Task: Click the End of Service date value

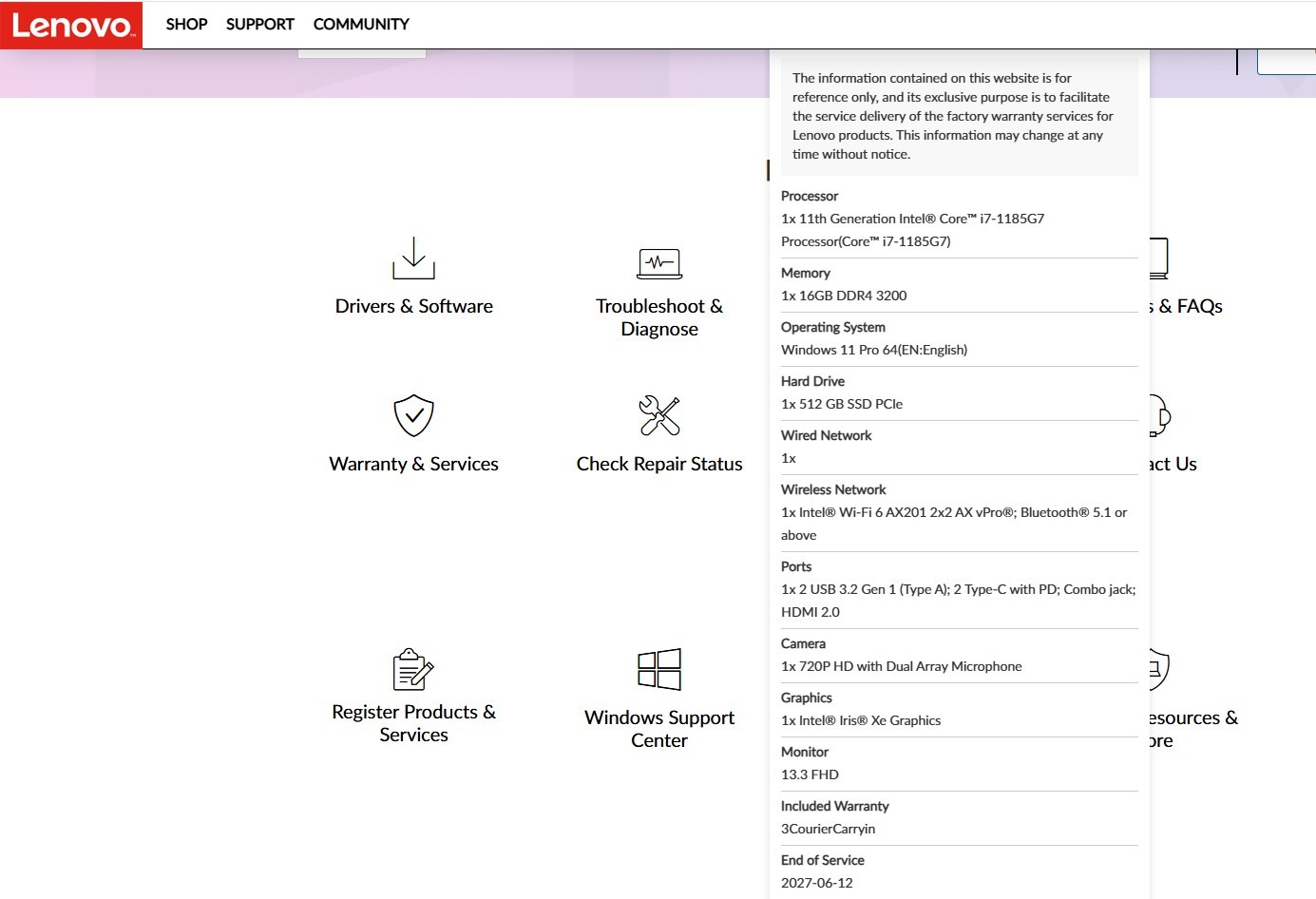Action: (817, 883)
